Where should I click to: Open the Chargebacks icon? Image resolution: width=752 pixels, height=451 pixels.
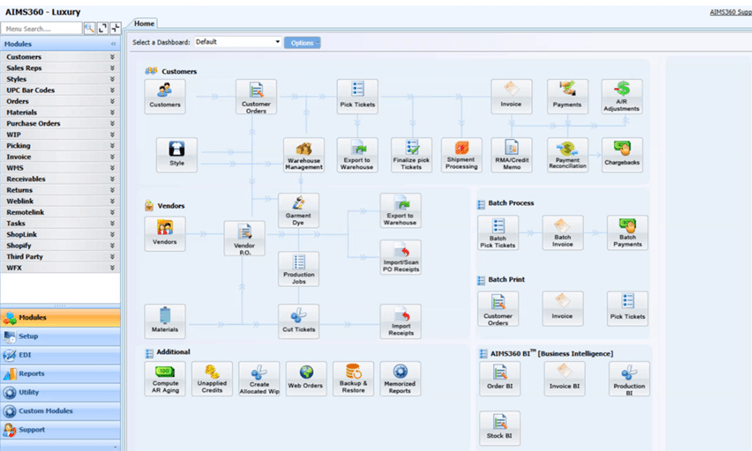[x=622, y=154]
